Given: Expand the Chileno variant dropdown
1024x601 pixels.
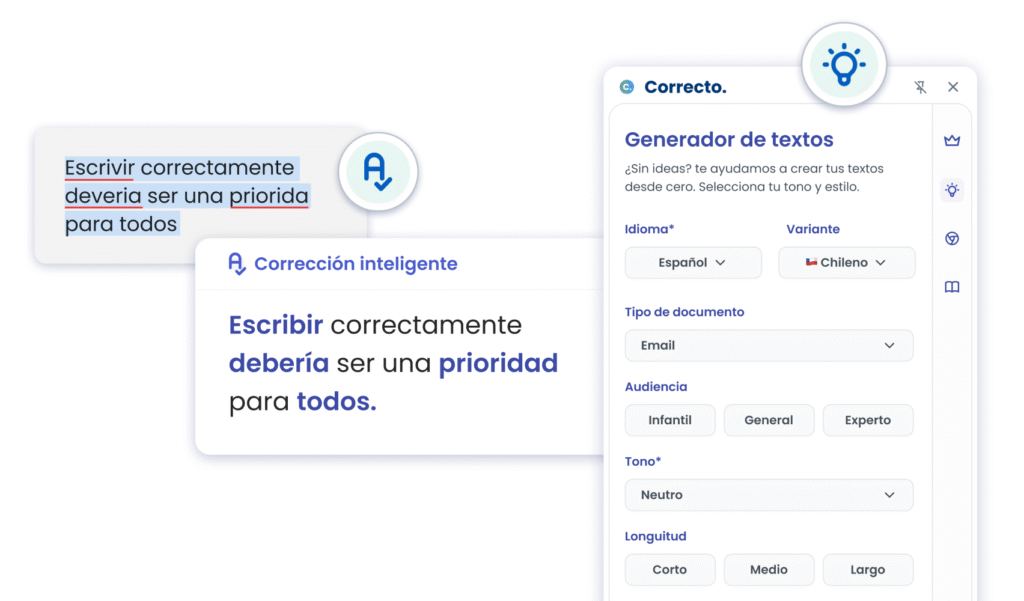Looking at the screenshot, I should click(x=847, y=263).
